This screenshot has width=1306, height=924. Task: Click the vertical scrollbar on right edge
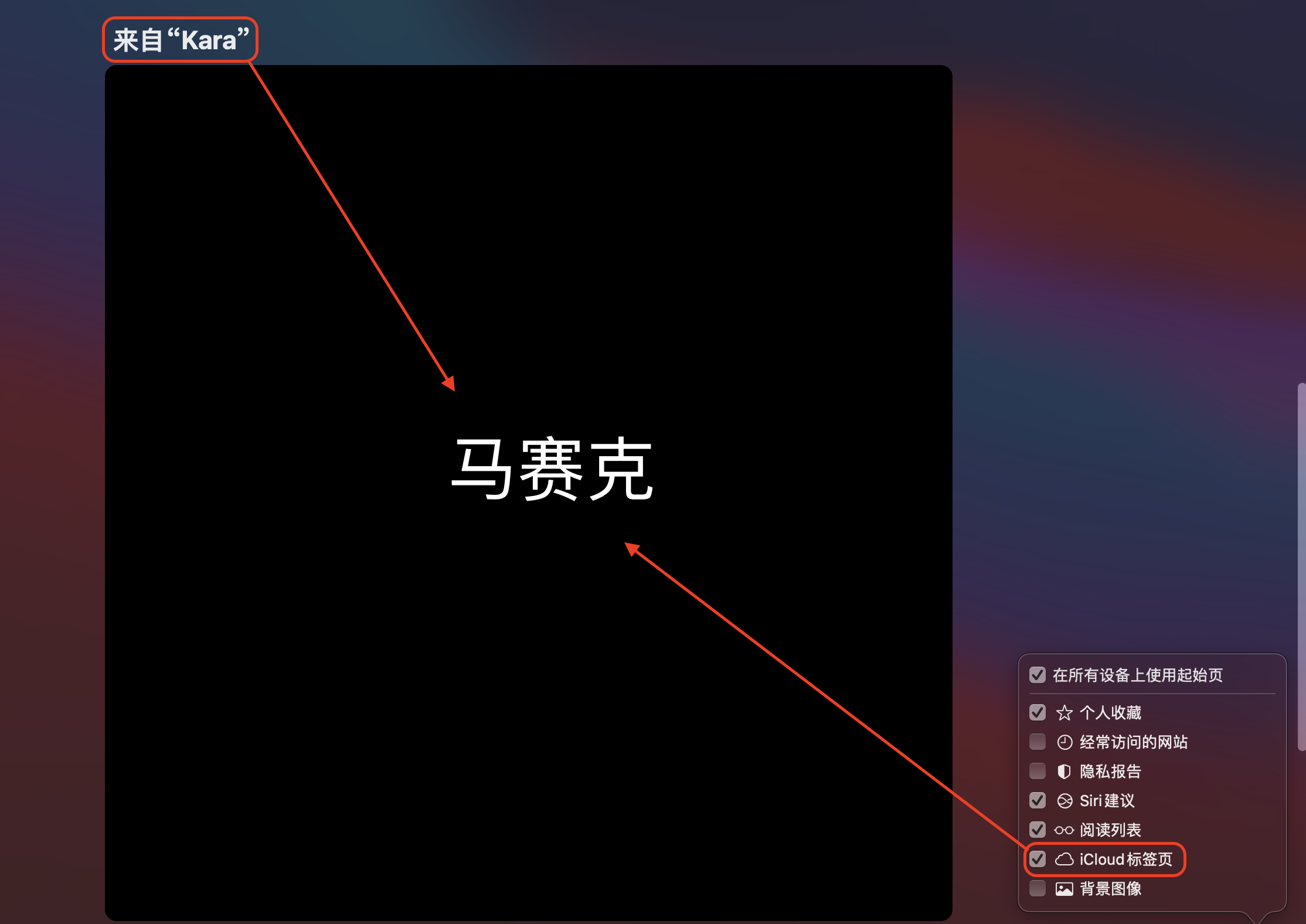click(1301, 566)
